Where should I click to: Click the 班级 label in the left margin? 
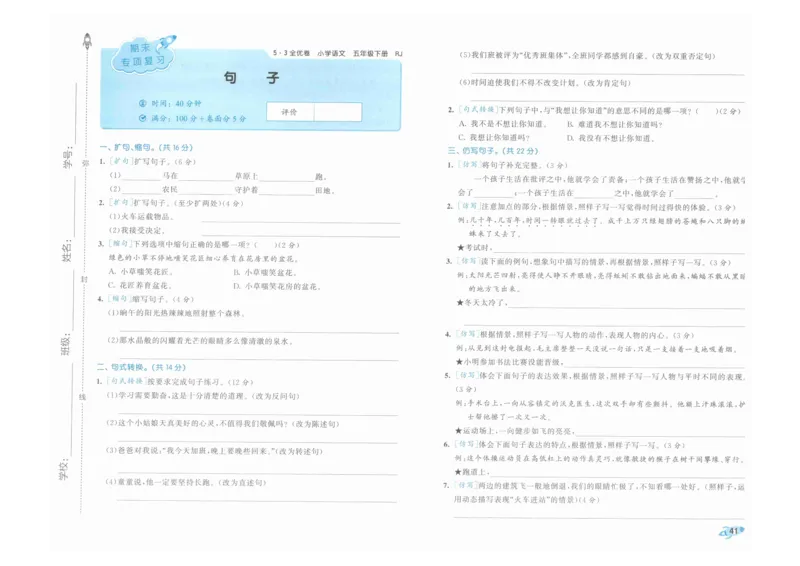coord(66,344)
